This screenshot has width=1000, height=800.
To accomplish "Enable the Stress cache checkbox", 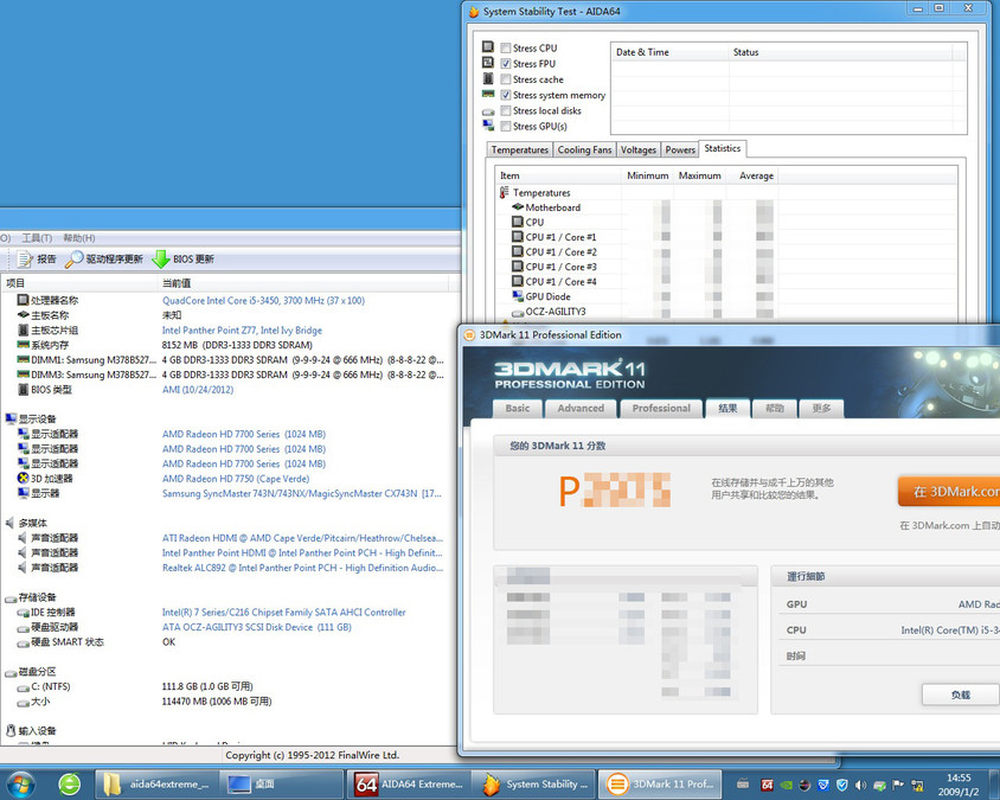I will tap(506, 79).
